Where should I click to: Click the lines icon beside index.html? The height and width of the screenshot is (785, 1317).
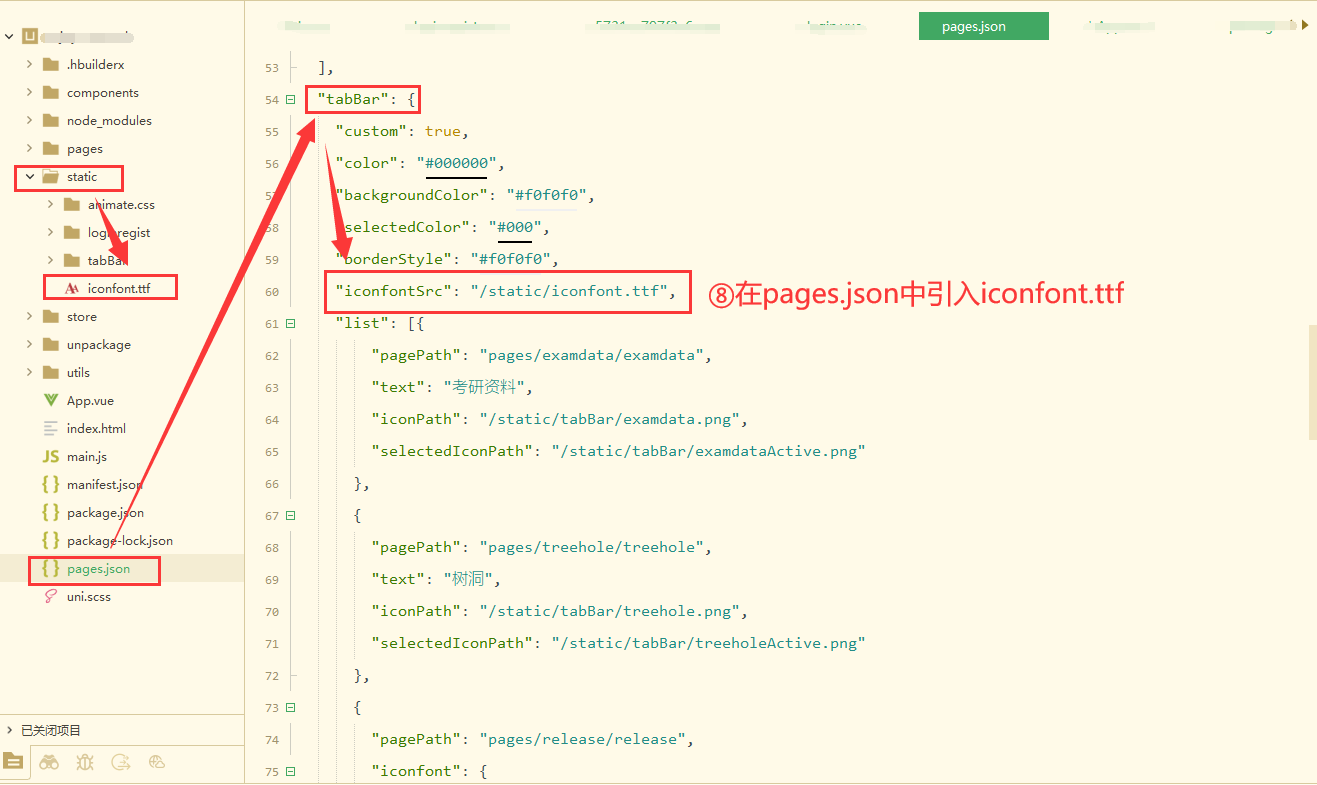(x=51, y=428)
